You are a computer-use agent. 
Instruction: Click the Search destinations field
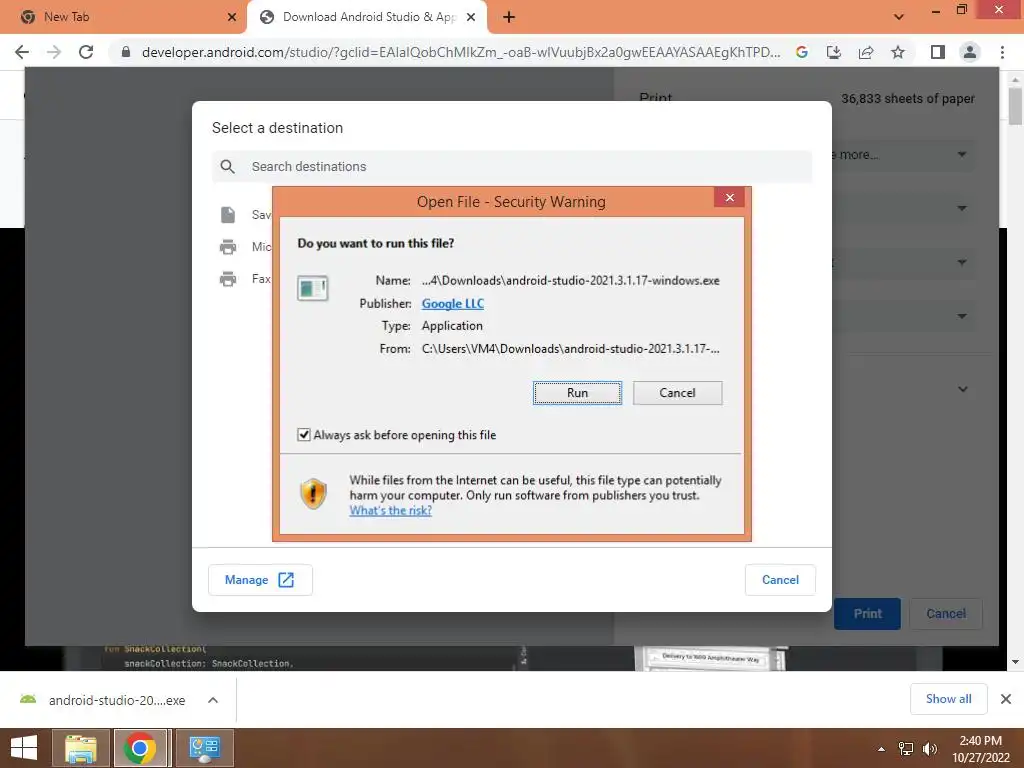511,167
